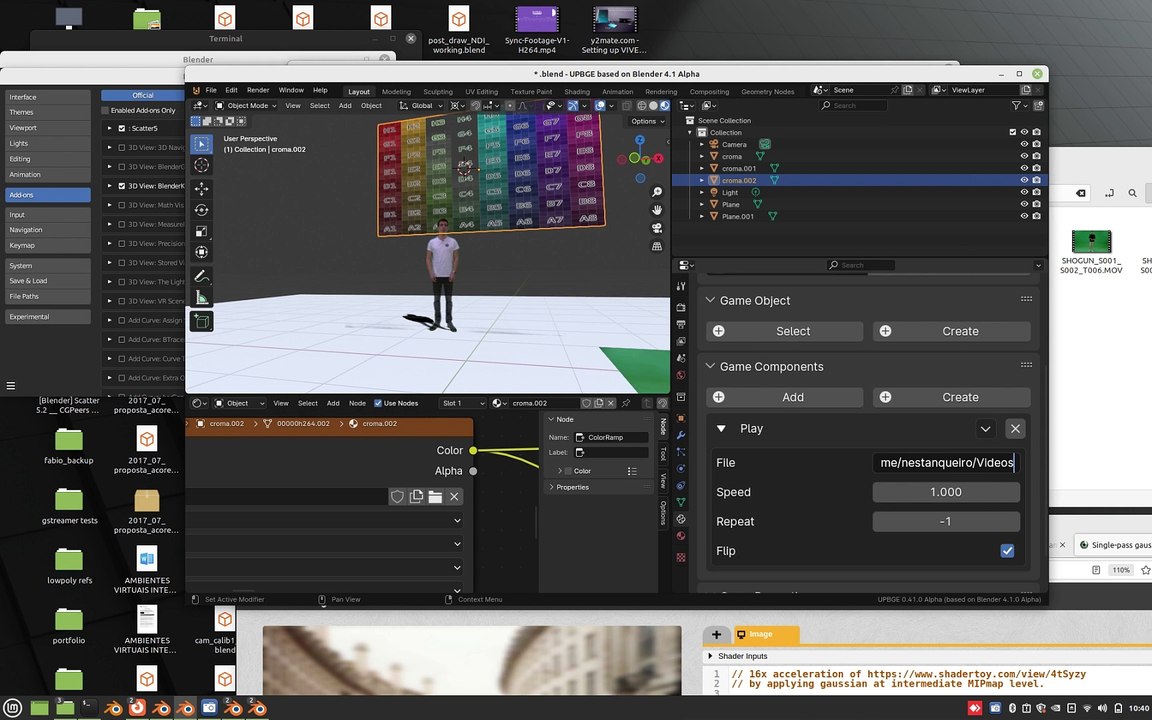The width and height of the screenshot is (1152, 720).
Task: Open the Tool properties tab icon
Action: pos(681,286)
